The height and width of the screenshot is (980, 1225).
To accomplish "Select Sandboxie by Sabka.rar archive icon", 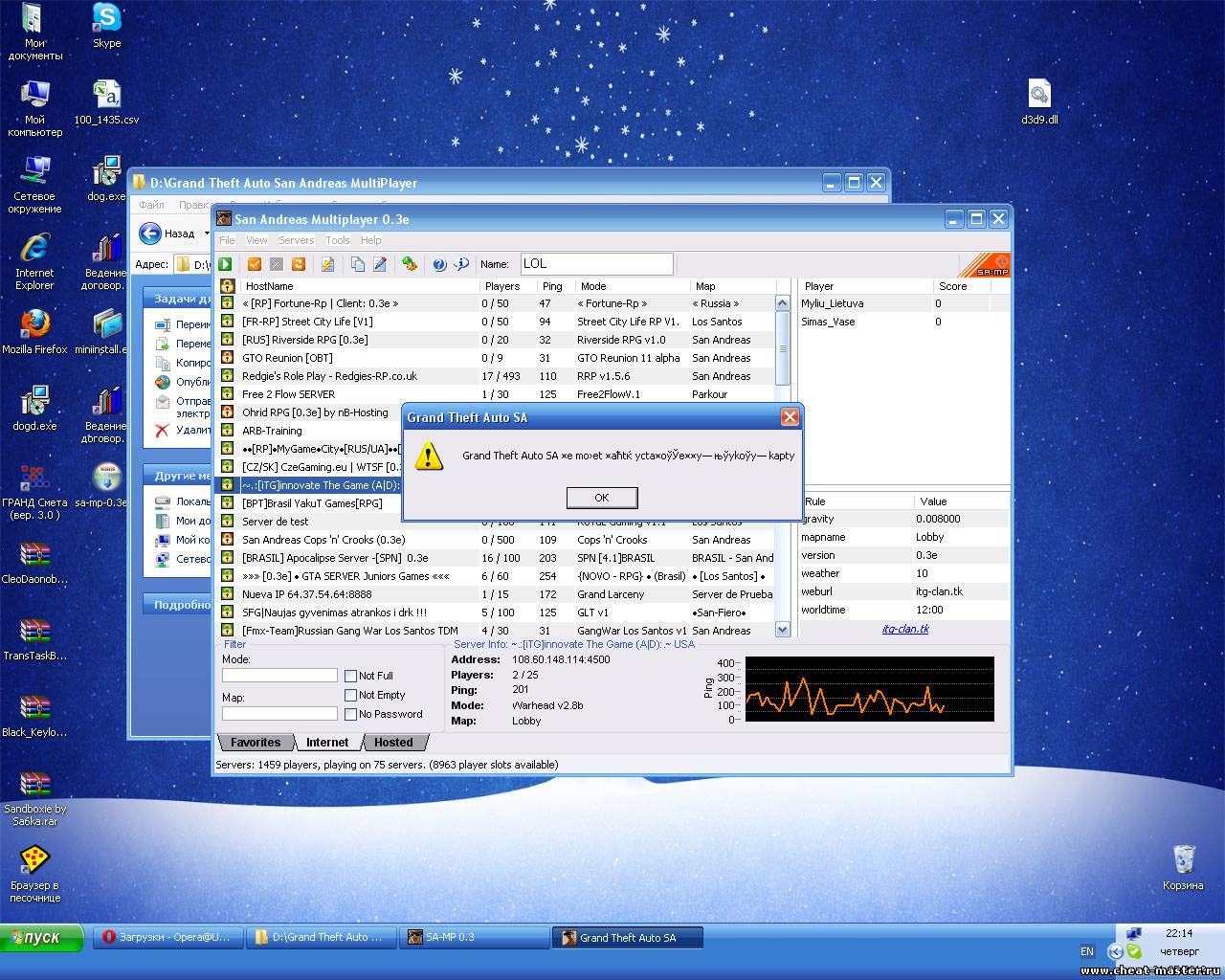I will point(34,797).
